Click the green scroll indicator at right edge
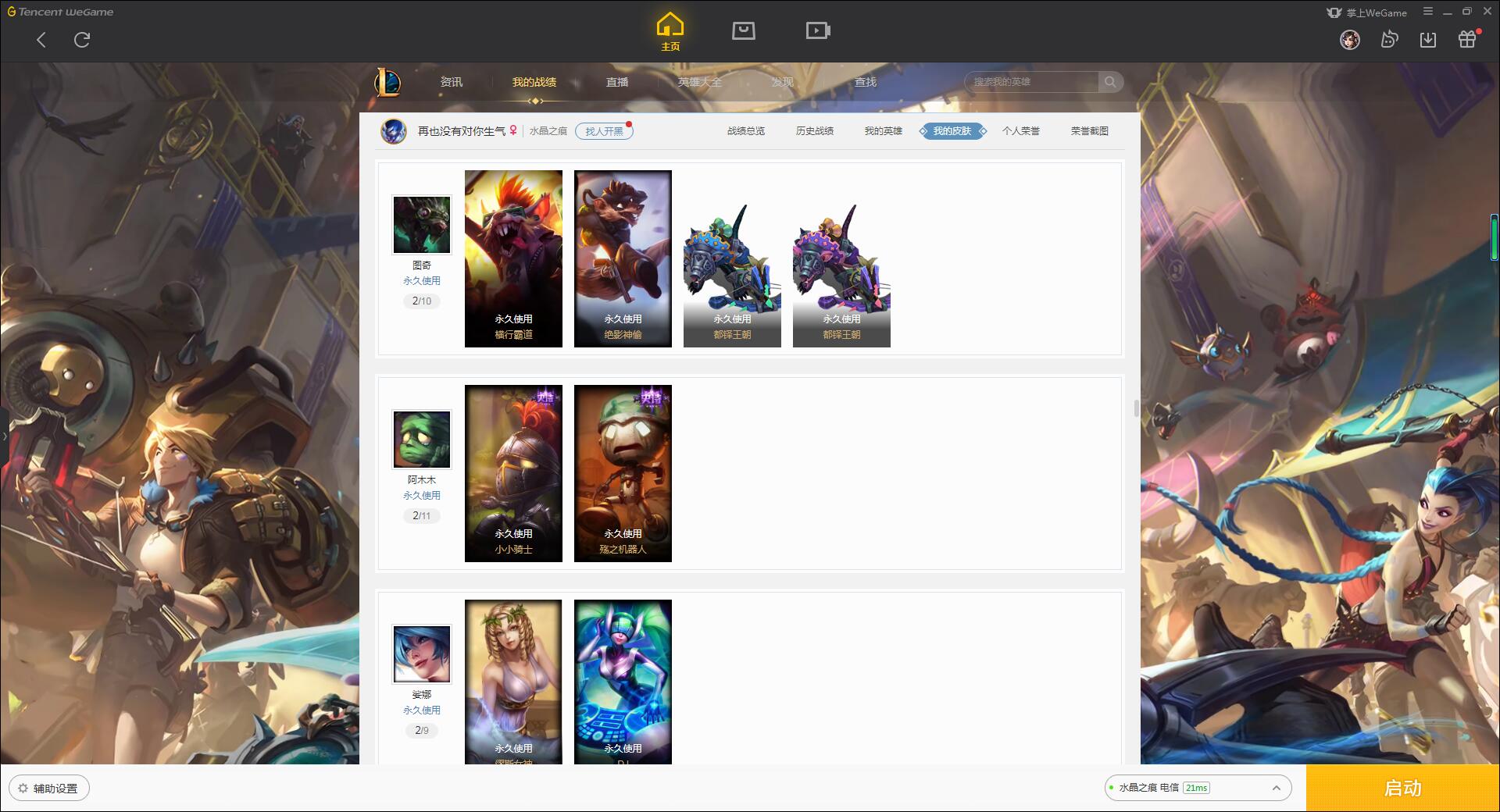 1495,237
